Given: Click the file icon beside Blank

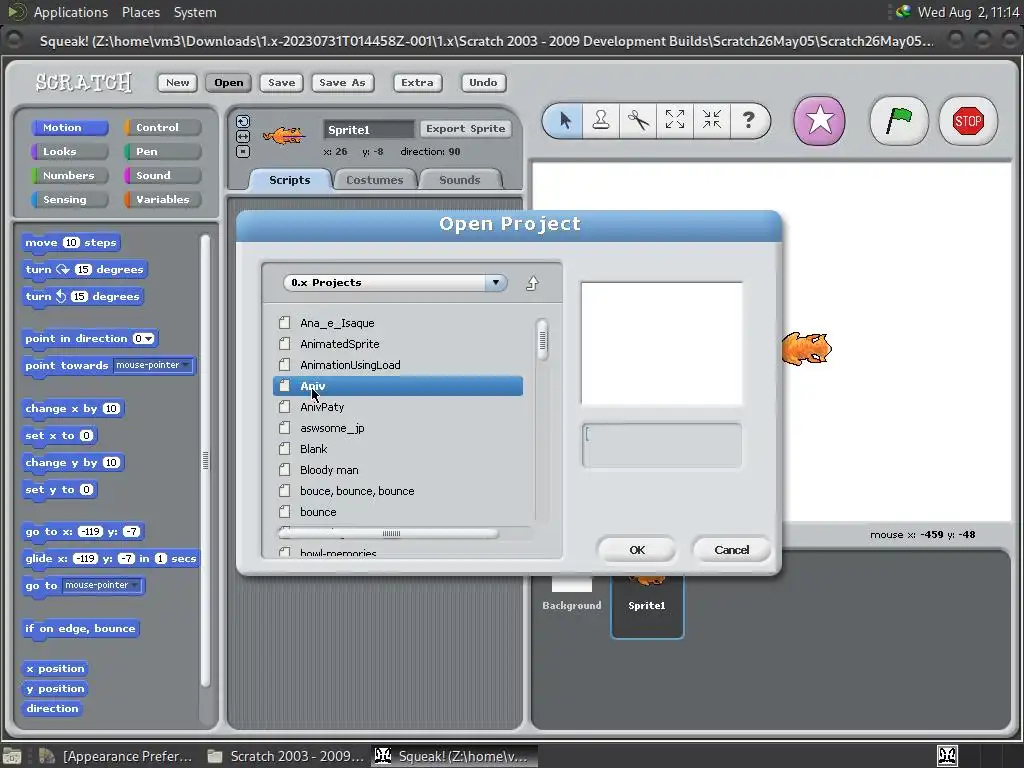Looking at the screenshot, I should [x=284, y=449].
